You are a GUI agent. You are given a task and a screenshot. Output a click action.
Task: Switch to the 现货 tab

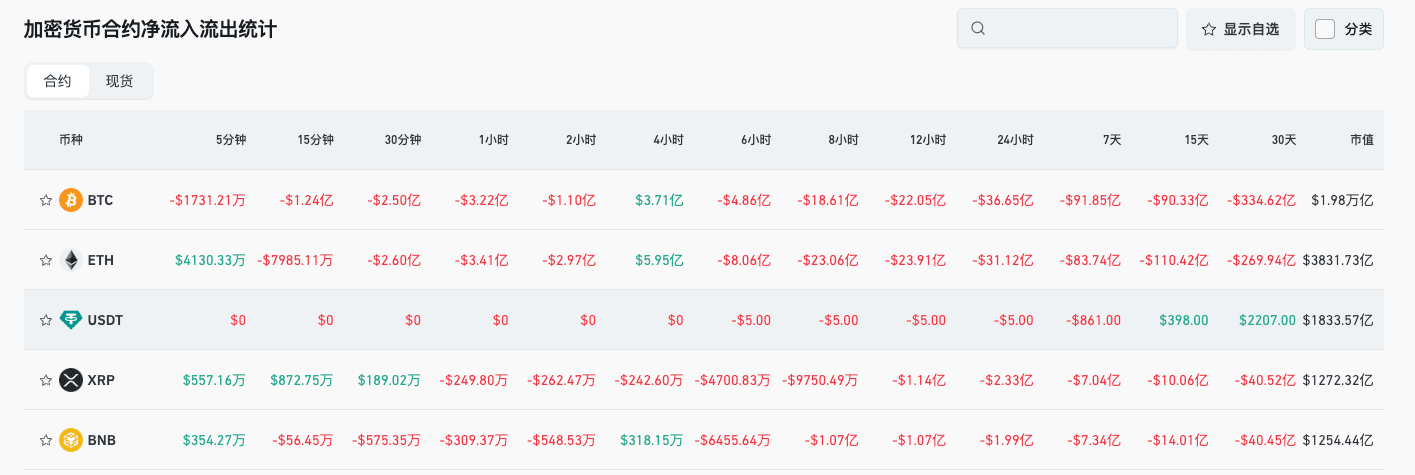point(120,81)
